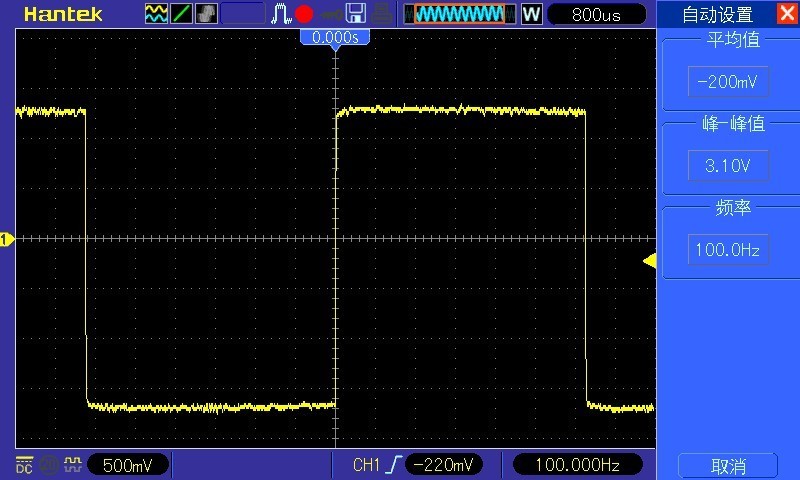Viewport: 800px width, 480px height.
Task: Select the yellow waveform channel icon
Action: click(x=156, y=14)
